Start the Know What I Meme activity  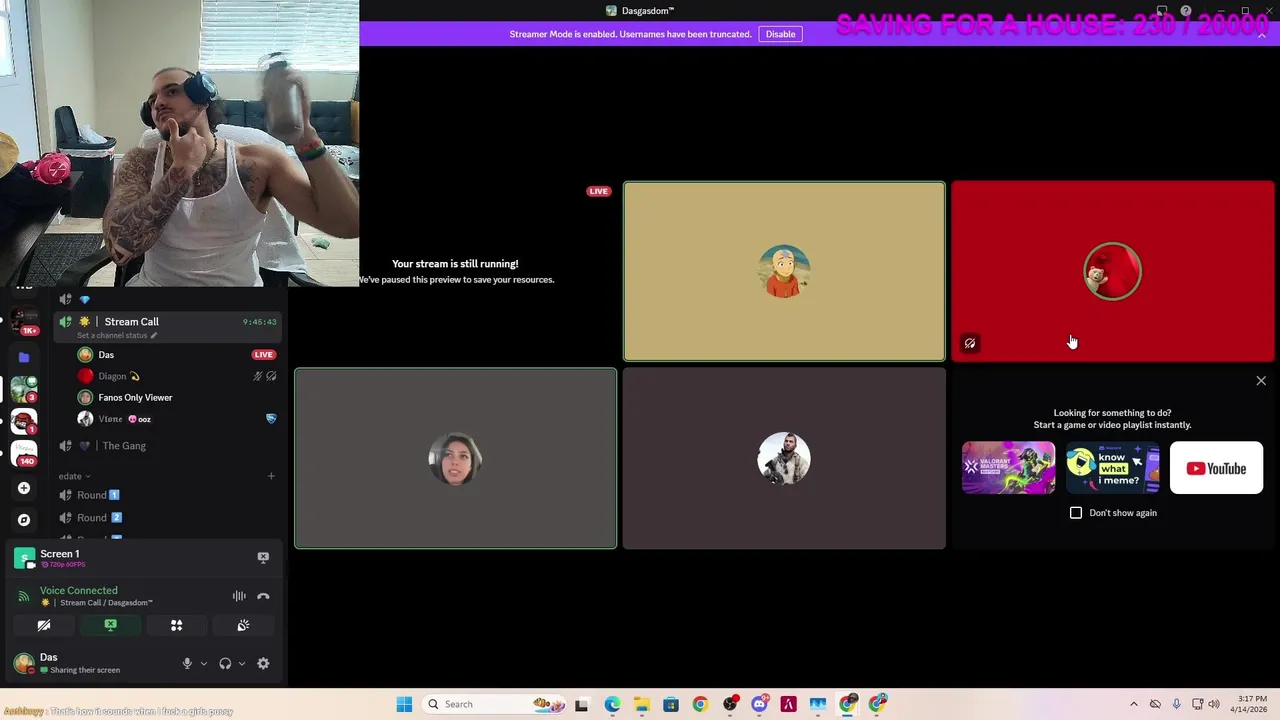[1112, 468]
